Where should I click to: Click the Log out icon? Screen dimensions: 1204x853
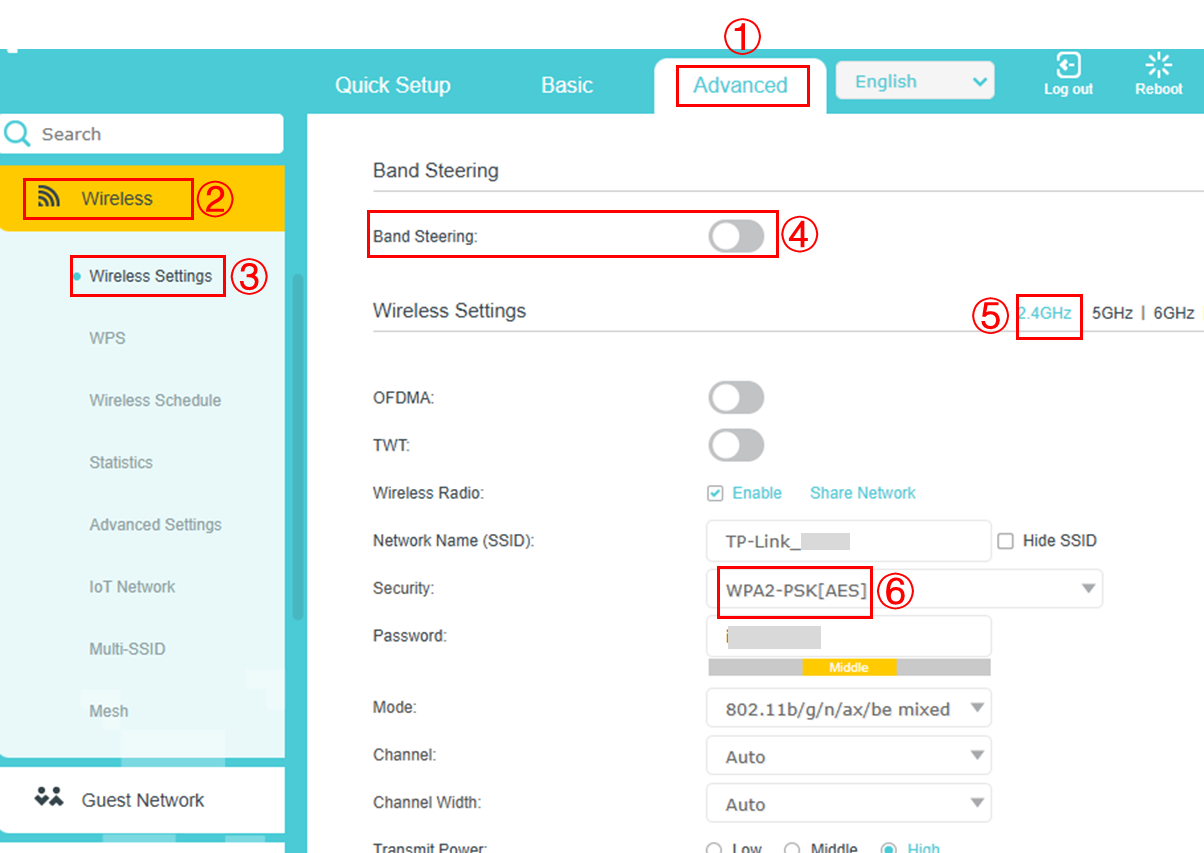pyautogui.click(x=1068, y=71)
